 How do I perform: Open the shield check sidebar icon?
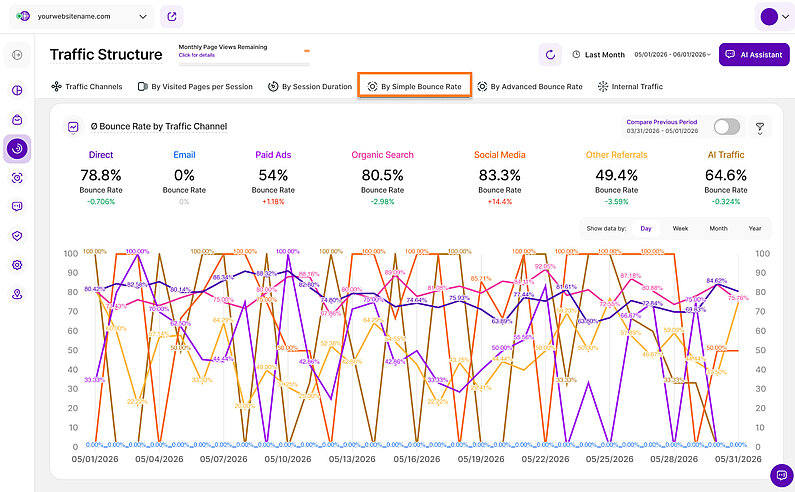point(17,236)
